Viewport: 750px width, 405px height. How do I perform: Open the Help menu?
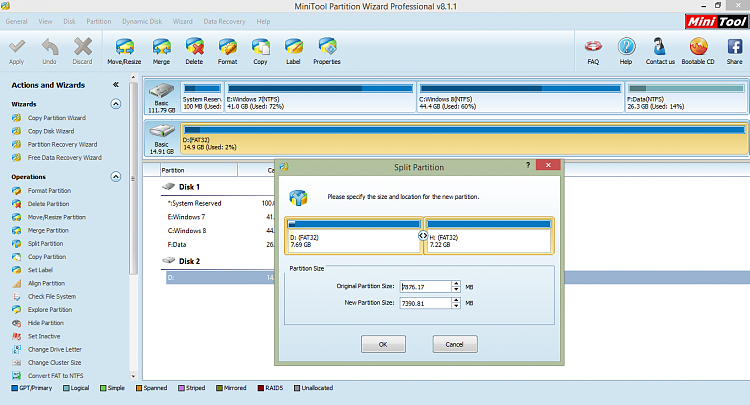[x=263, y=22]
